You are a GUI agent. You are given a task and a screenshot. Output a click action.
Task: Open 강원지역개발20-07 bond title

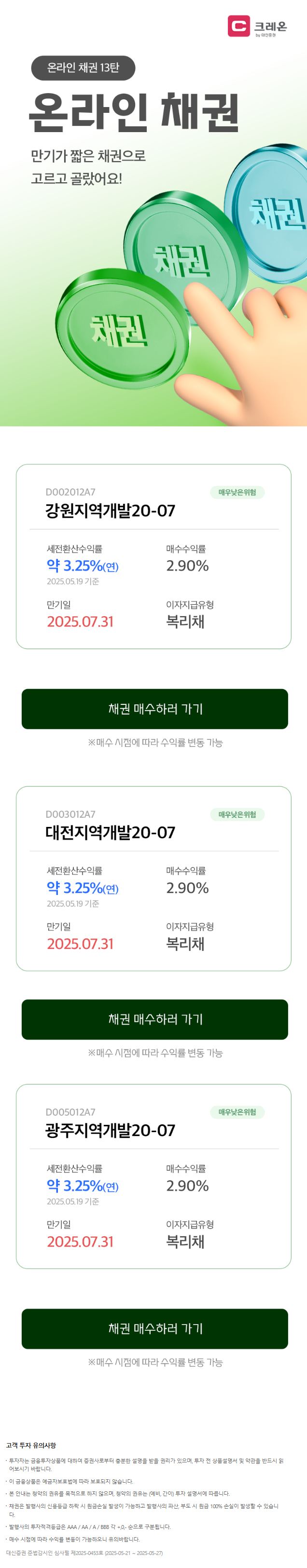(110, 510)
